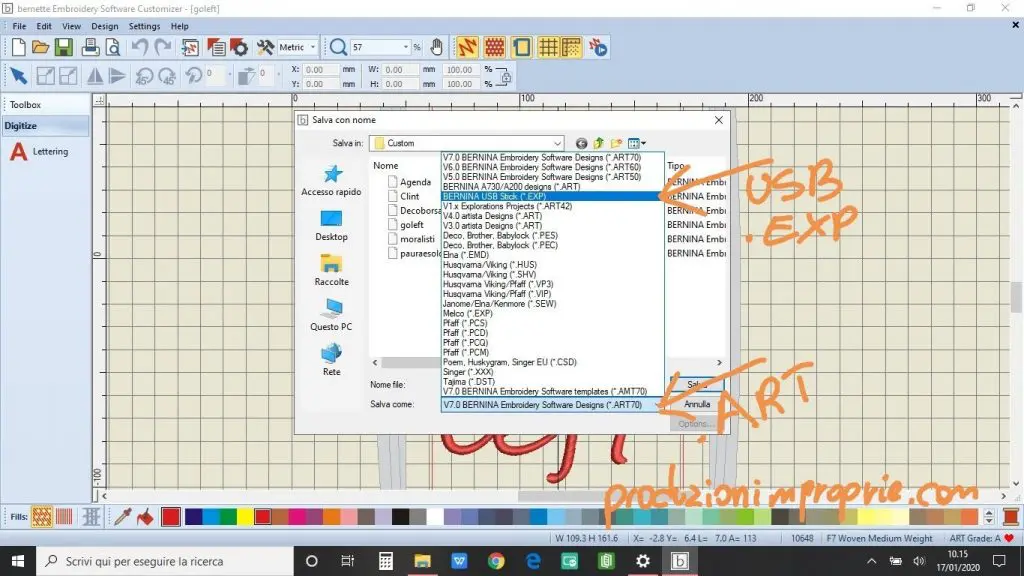Open Desktop location in save dialog
The width and height of the screenshot is (1024, 576).
click(x=331, y=226)
